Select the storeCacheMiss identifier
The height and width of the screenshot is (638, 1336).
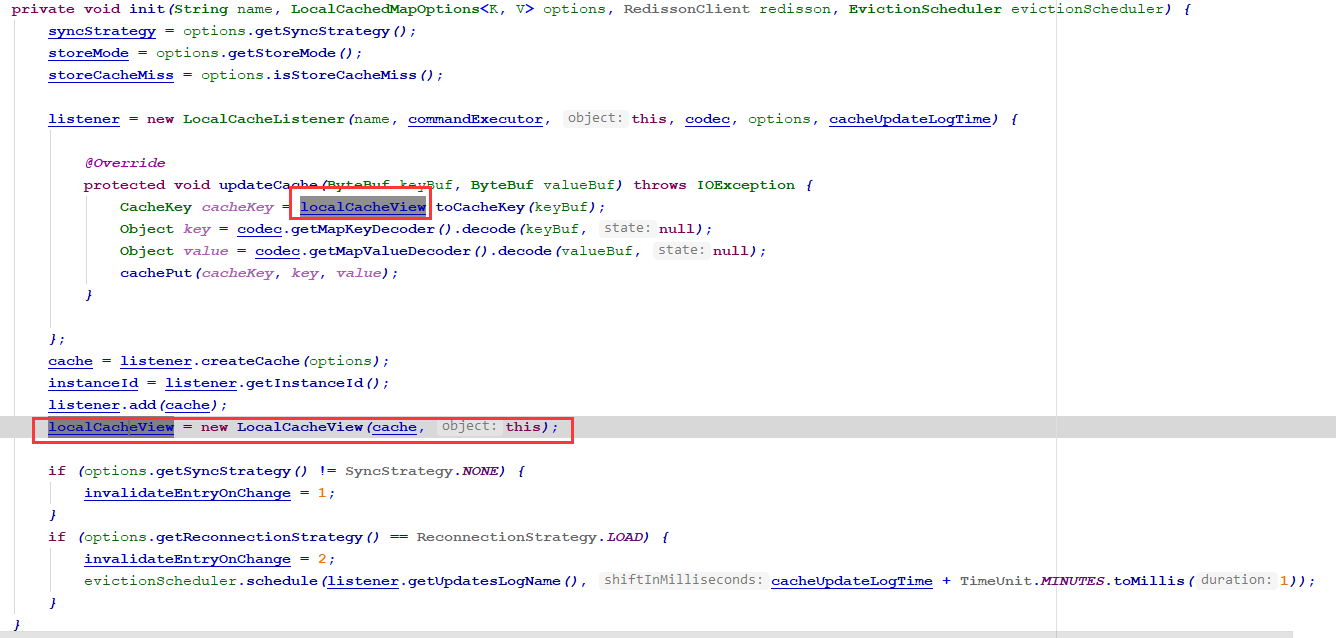tap(110, 74)
